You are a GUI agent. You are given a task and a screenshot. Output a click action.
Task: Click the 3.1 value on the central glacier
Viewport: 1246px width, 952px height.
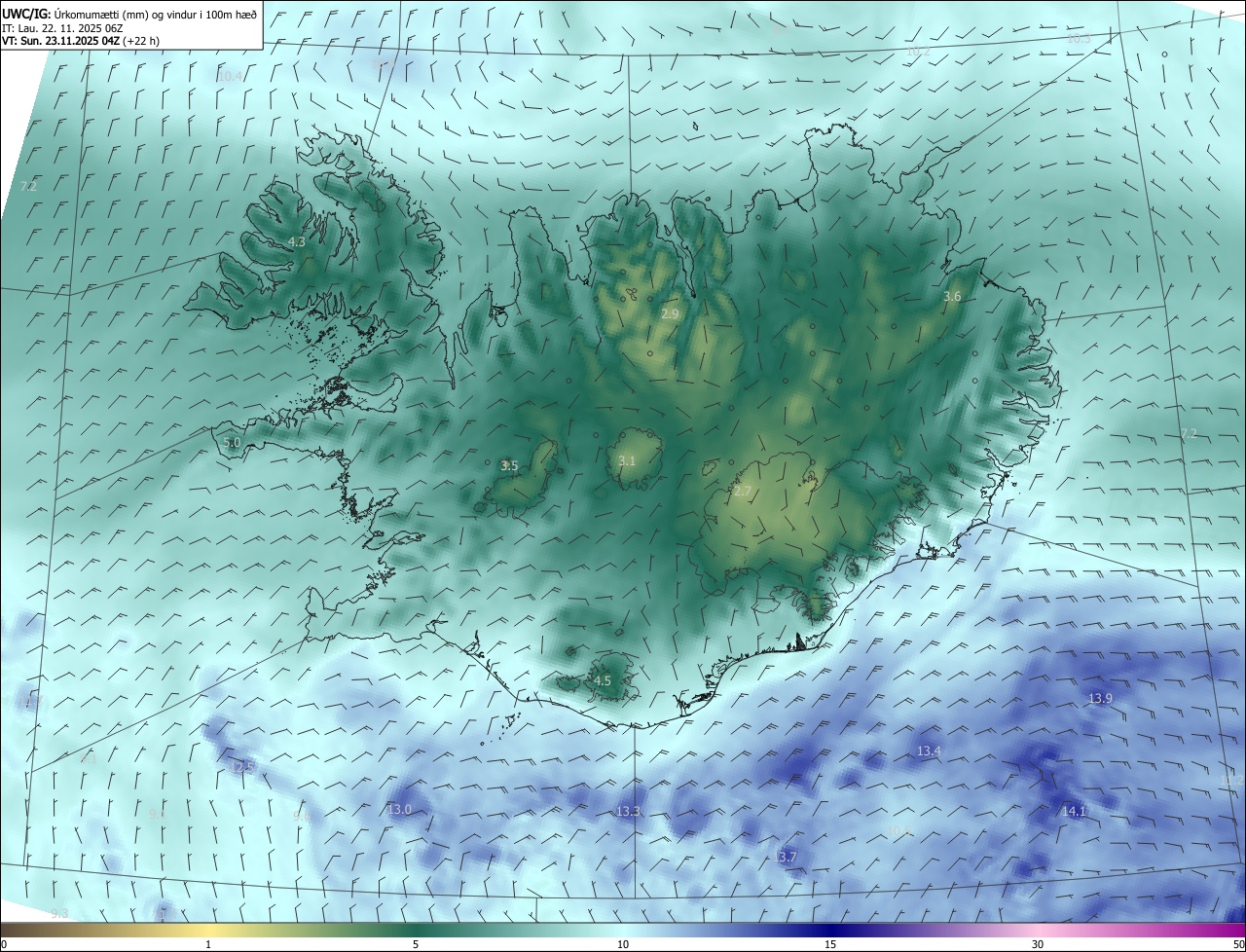tap(627, 460)
